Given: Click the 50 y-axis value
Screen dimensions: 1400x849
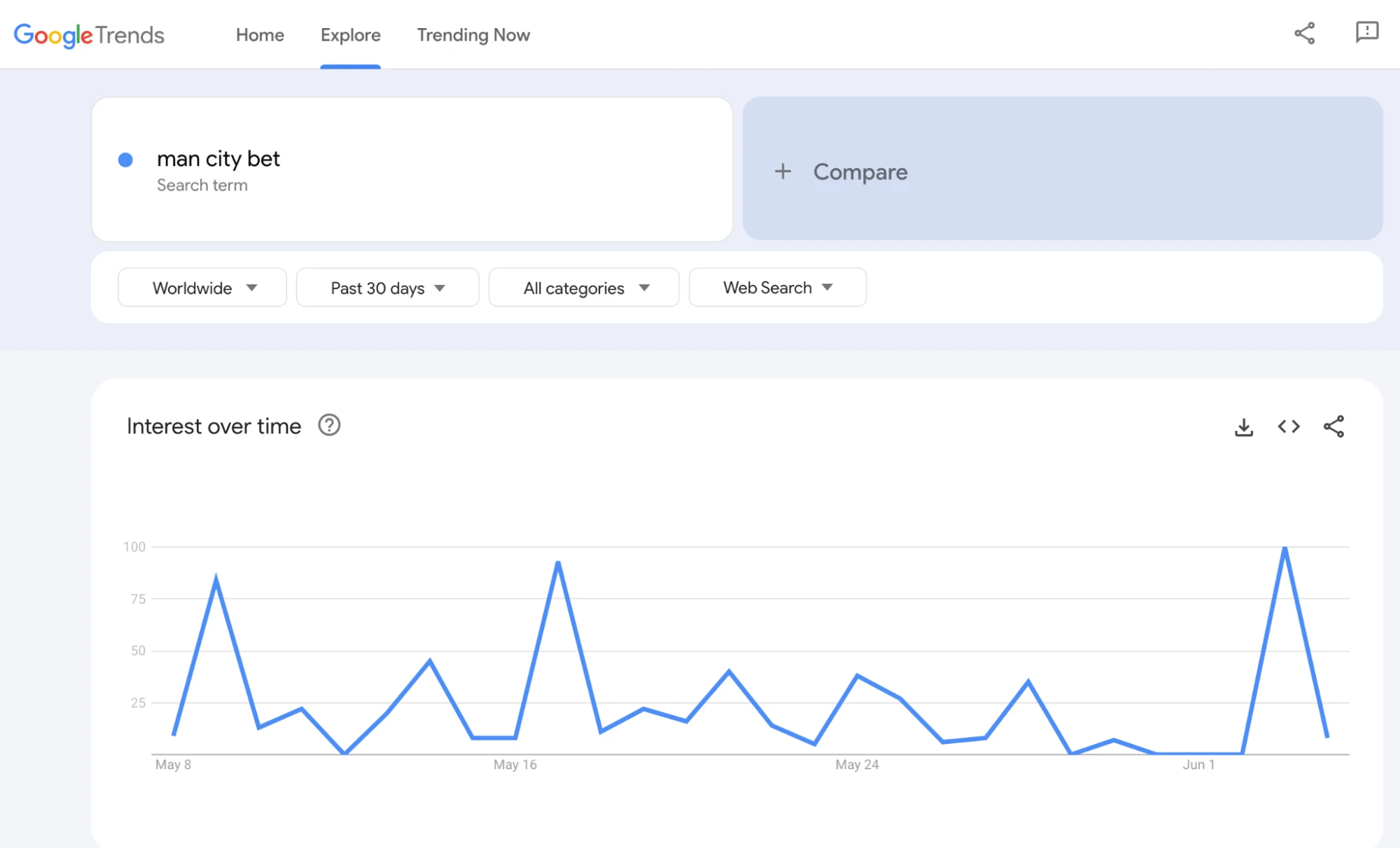Looking at the screenshot, I should (x=138, y=650).
